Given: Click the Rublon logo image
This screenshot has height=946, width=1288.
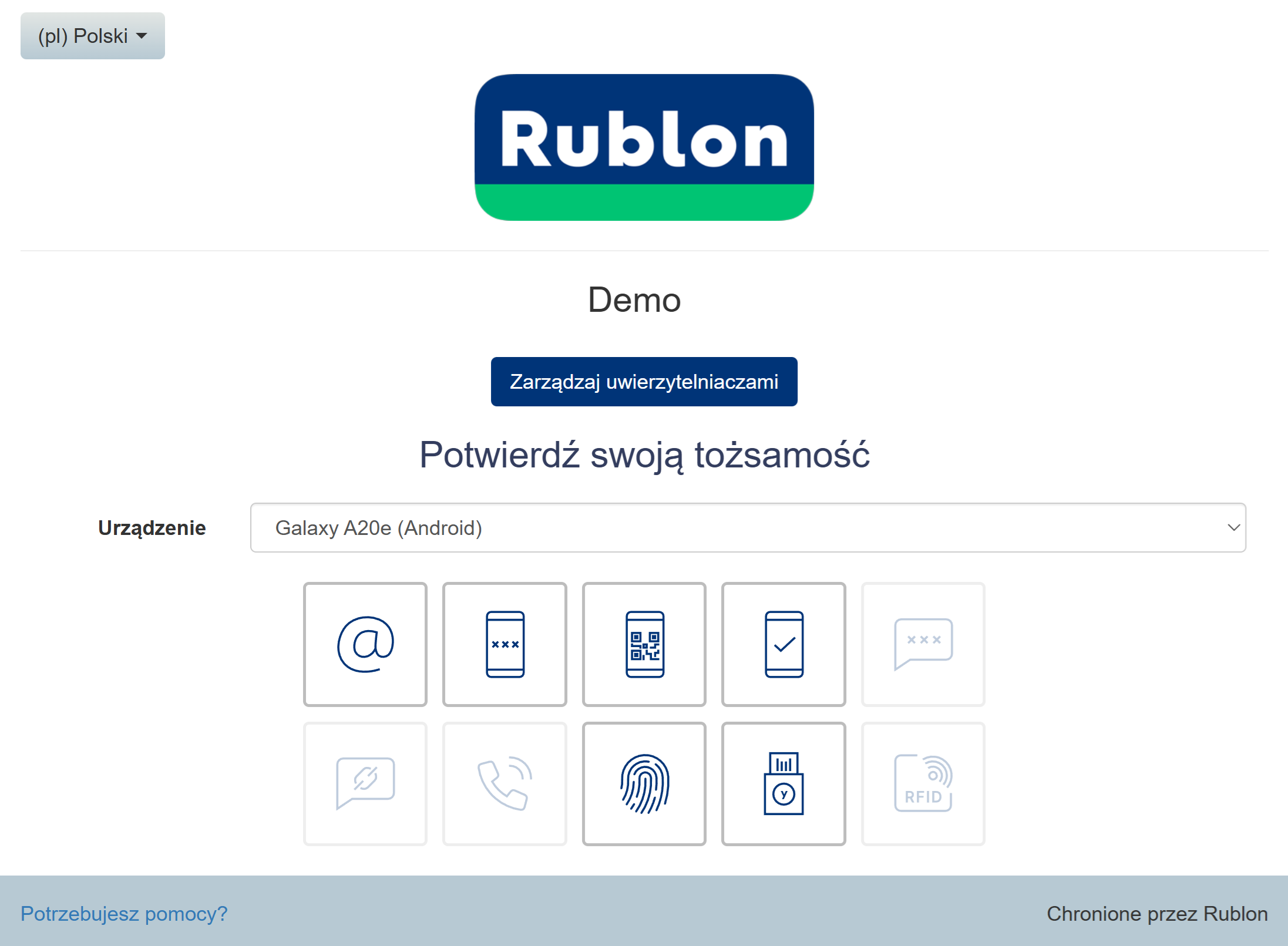Looking at the screenshot, I should coord(644,147).
